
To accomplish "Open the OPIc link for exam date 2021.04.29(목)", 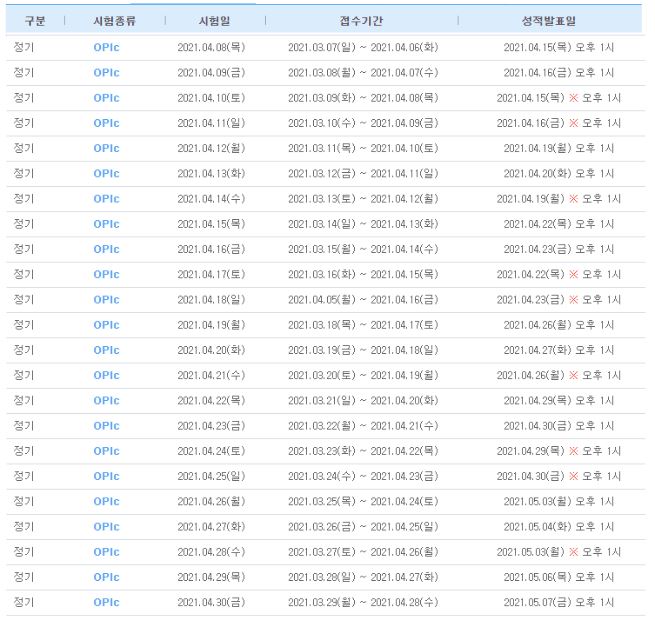I will click(x=106, y=577).
